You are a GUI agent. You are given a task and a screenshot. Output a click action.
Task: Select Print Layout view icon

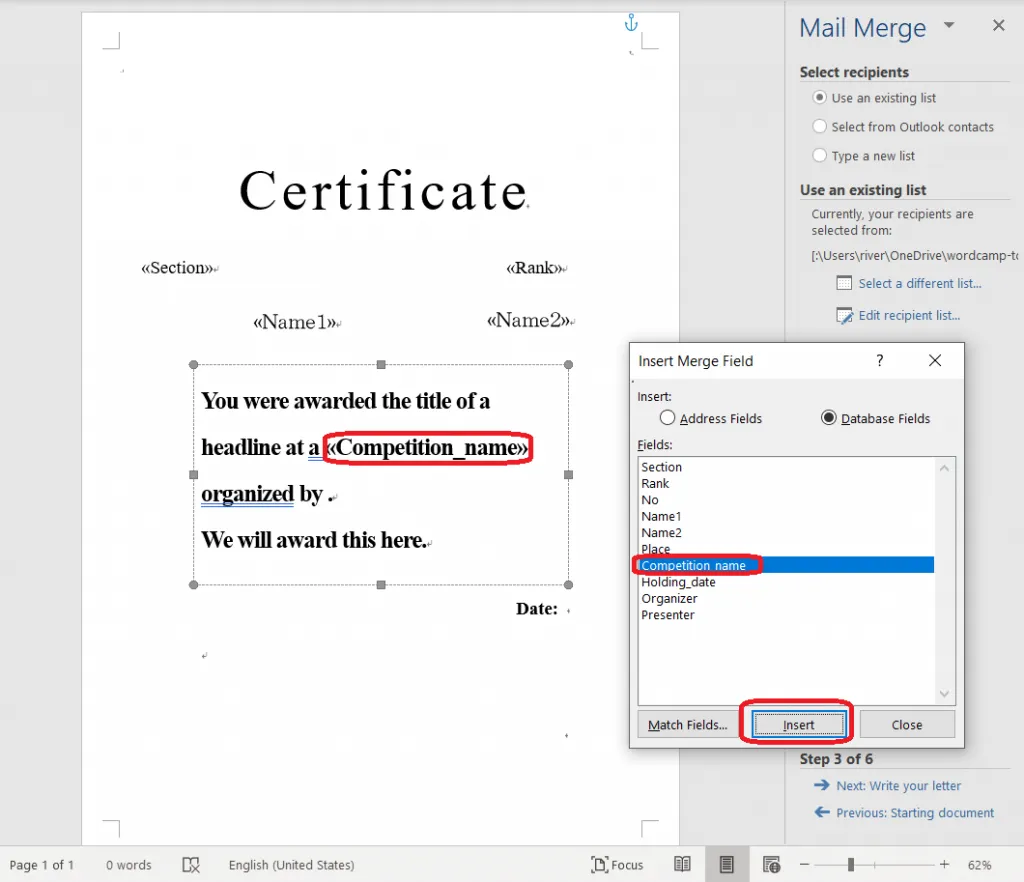[727, 865]
